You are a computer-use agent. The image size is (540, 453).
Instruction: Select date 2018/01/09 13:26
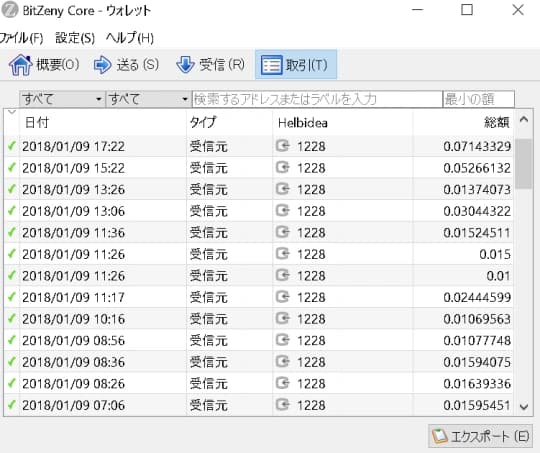point(73,189)
